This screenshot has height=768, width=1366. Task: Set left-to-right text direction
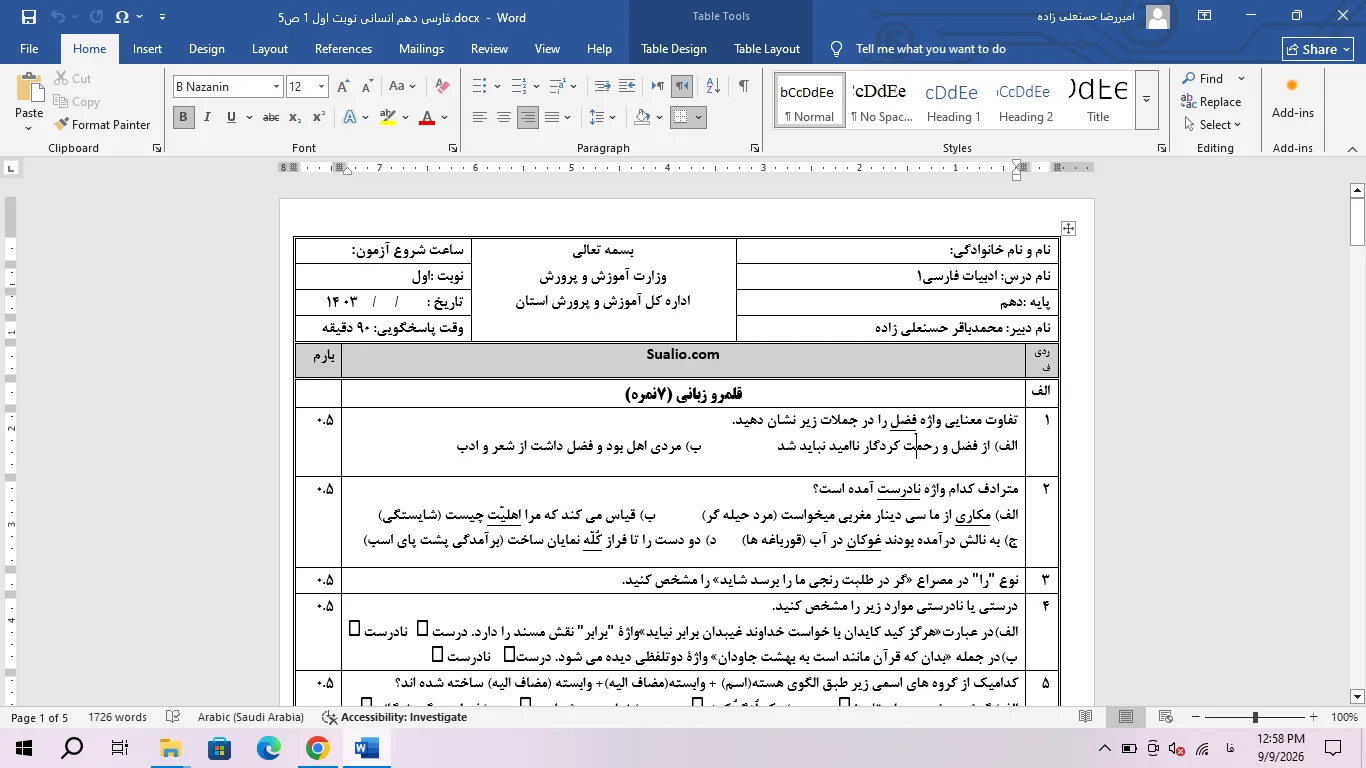tap(658, 87)
